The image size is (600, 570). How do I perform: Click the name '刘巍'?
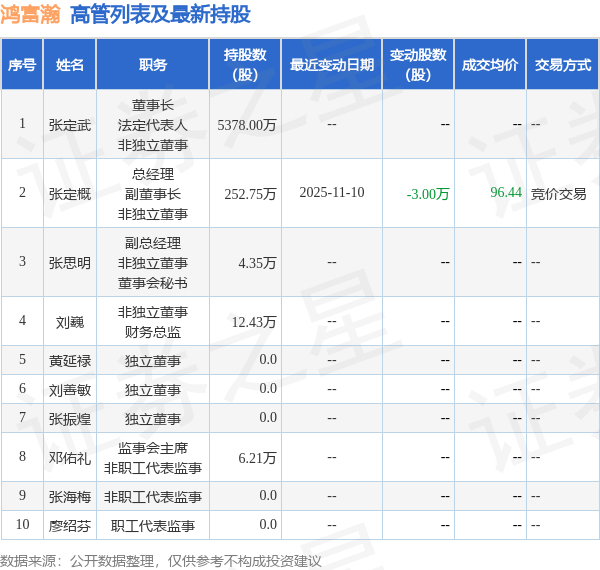pos(70,322)
